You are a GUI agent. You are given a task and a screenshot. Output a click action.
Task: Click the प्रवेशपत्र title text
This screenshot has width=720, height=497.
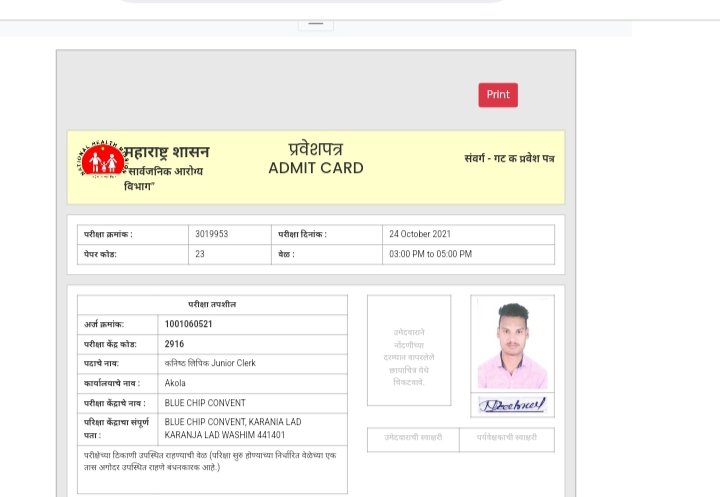click(x=315, y=149)
